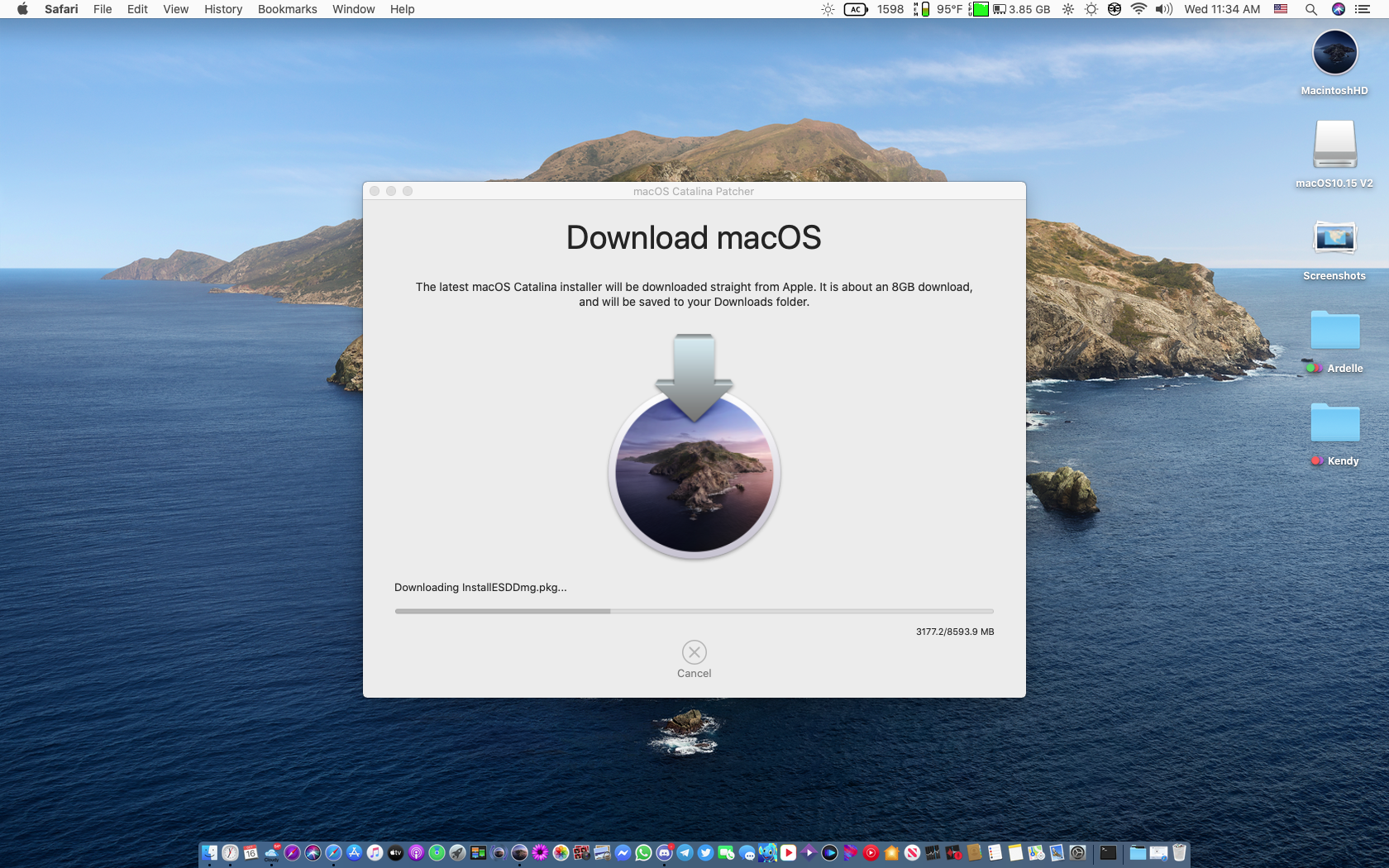
Task: Open Messenger from the Dock
Action: coord(623,853)
